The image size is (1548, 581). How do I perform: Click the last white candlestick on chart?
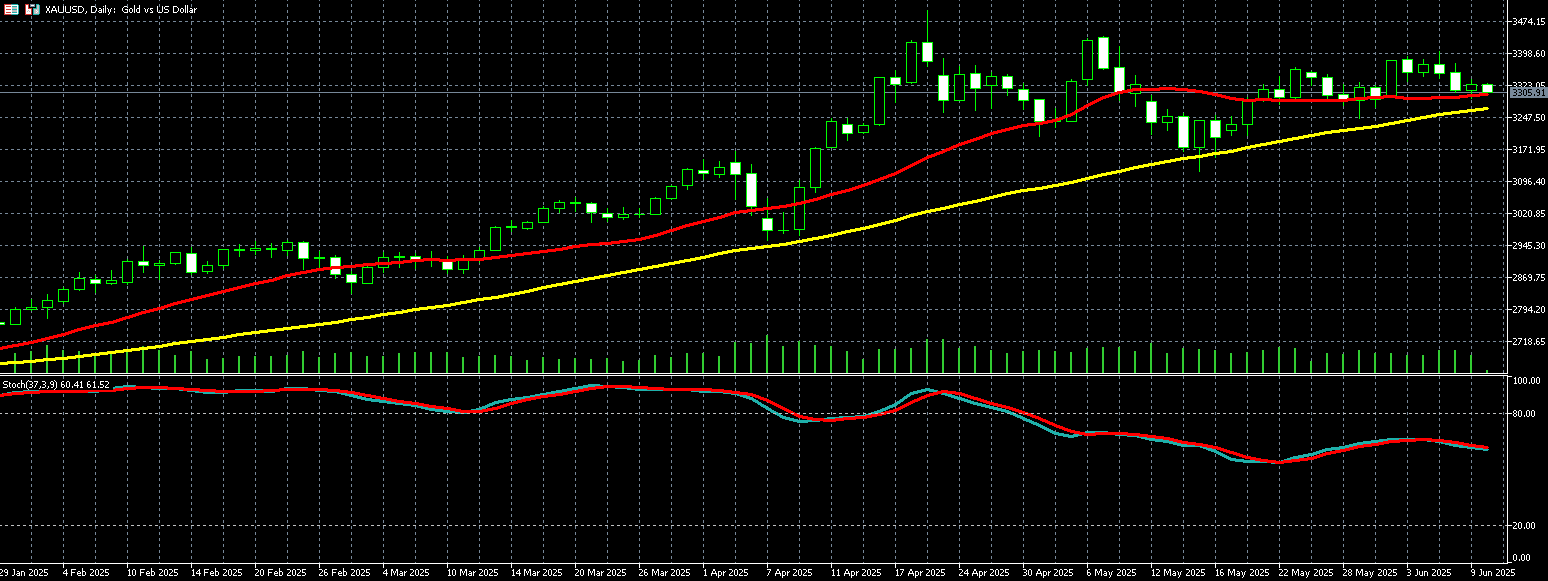1487,89
